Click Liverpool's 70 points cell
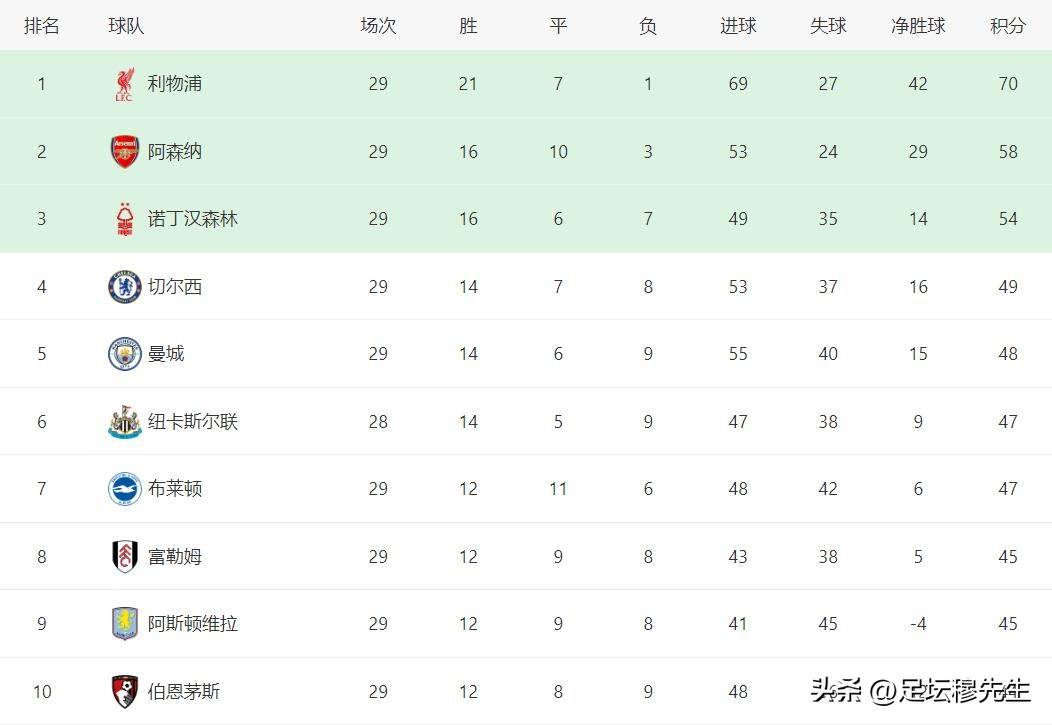Screen dimensions: 1052x725 (x=1007, y=84)
